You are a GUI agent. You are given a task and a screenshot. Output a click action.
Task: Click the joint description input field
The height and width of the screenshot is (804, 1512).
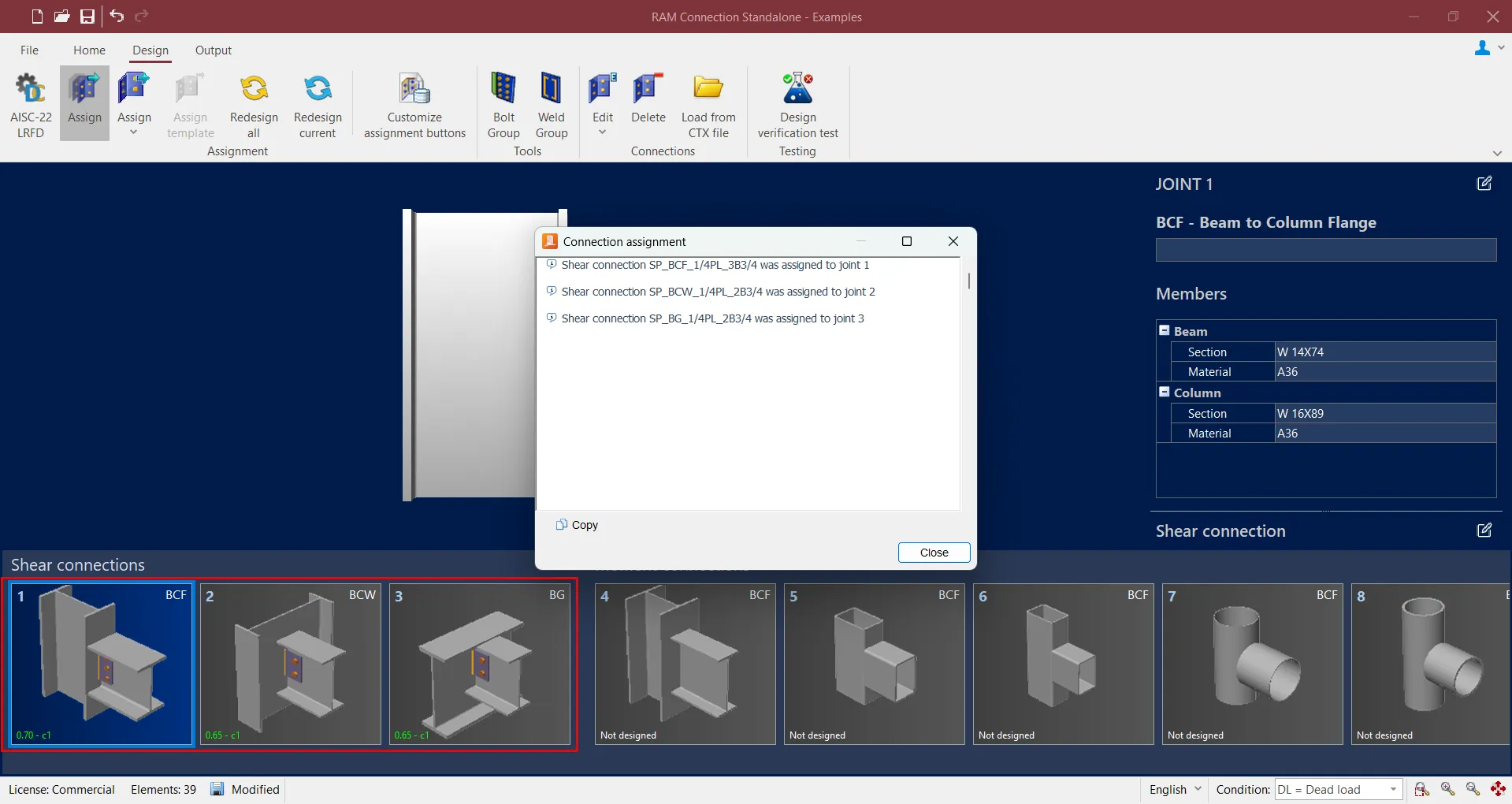tap(1326, 250)
